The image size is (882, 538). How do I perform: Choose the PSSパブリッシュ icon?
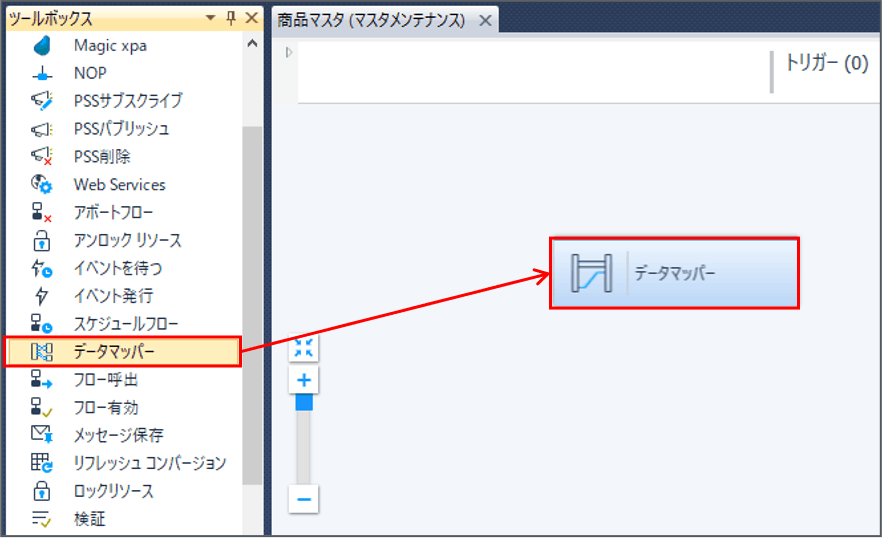point(41,129)
